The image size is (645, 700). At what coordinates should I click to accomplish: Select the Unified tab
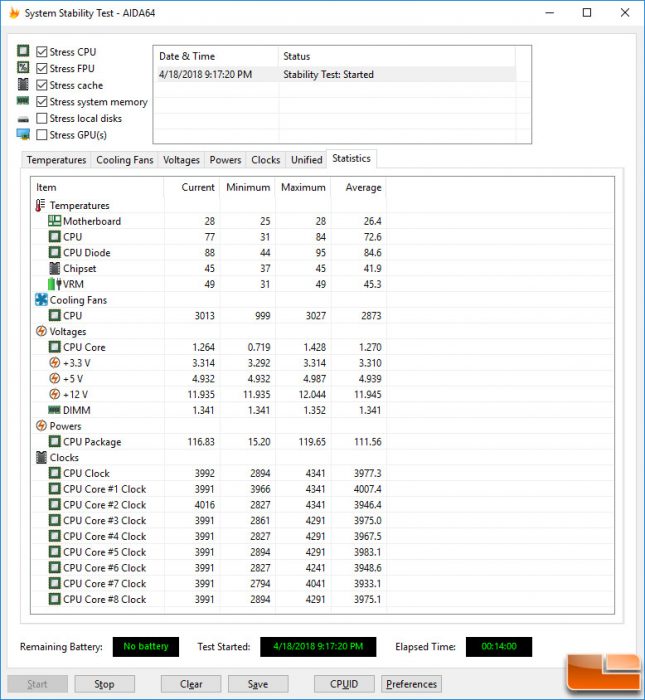pos(306,160)
